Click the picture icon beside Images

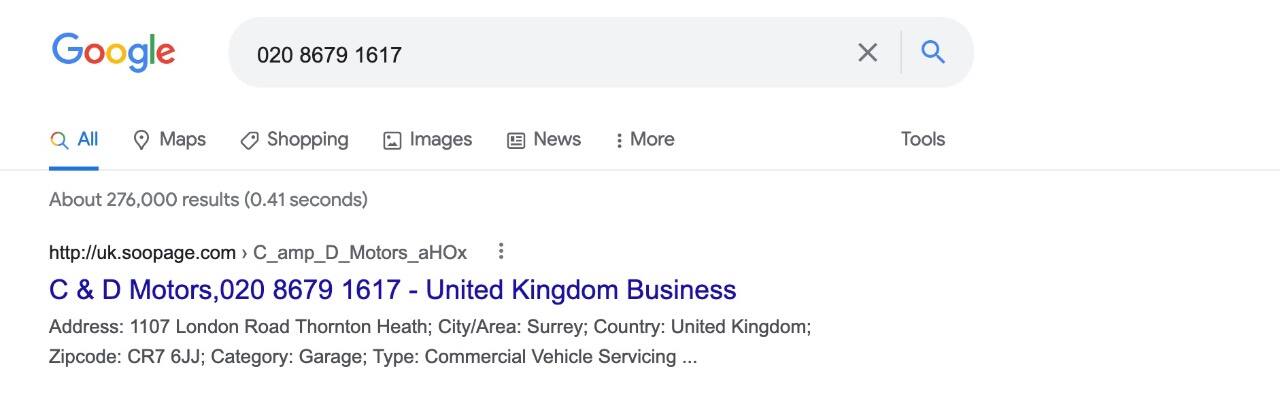pos(392,141)
